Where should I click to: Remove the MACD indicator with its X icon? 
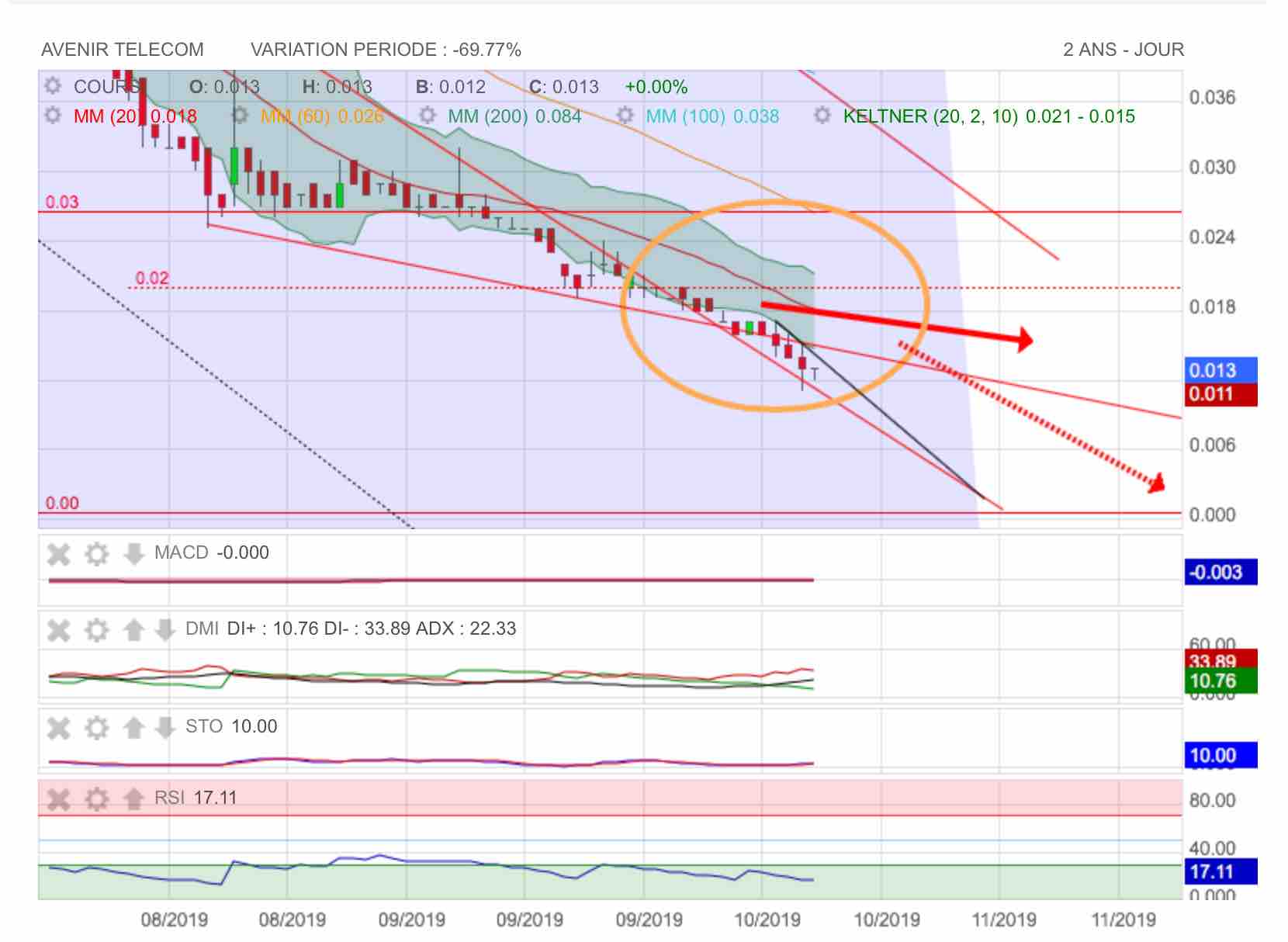(59, 554)
